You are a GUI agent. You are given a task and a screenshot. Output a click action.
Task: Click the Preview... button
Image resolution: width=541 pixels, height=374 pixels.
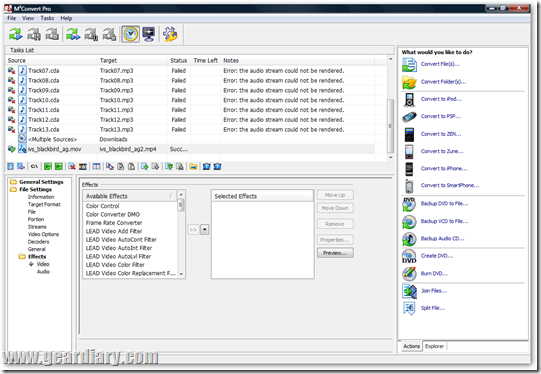pos(335,253)
